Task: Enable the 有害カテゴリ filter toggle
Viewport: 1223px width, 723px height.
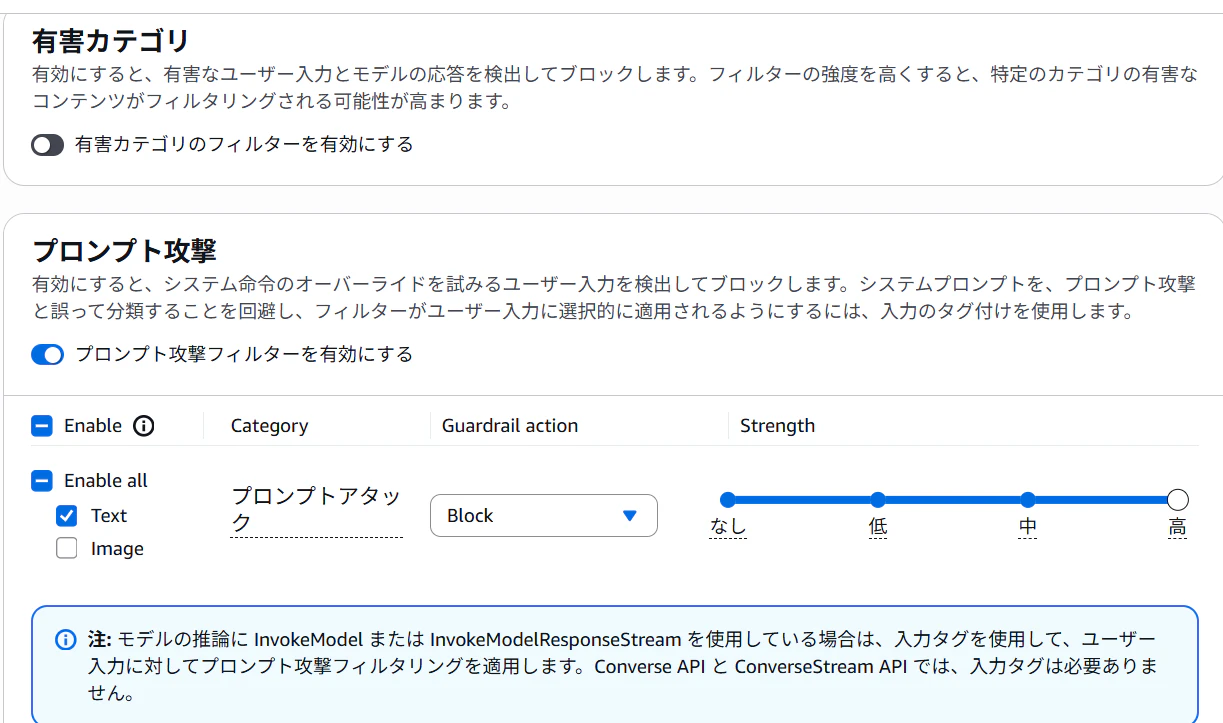Action: point(47,145)
